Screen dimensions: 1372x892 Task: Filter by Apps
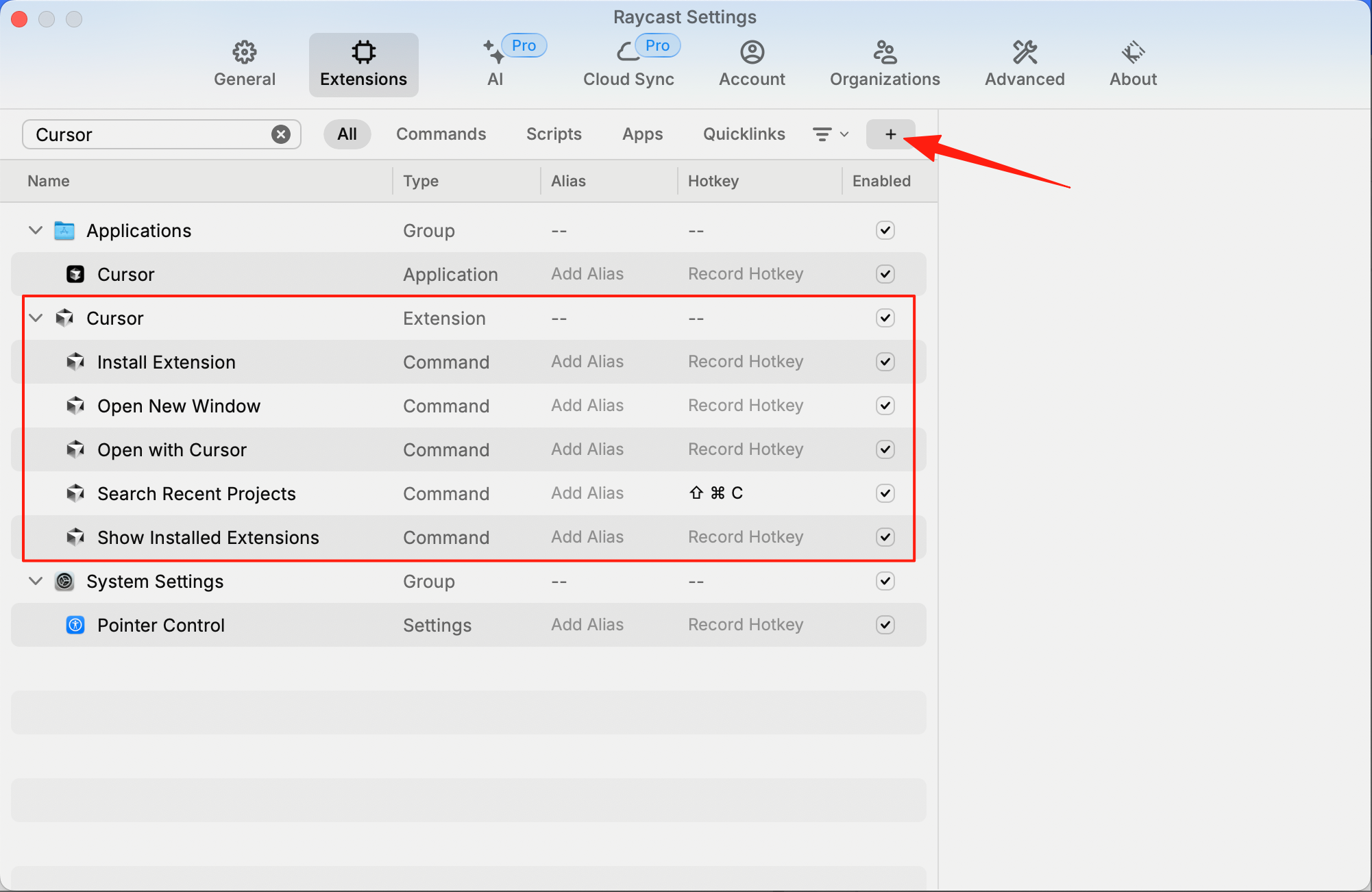[642, 134]
